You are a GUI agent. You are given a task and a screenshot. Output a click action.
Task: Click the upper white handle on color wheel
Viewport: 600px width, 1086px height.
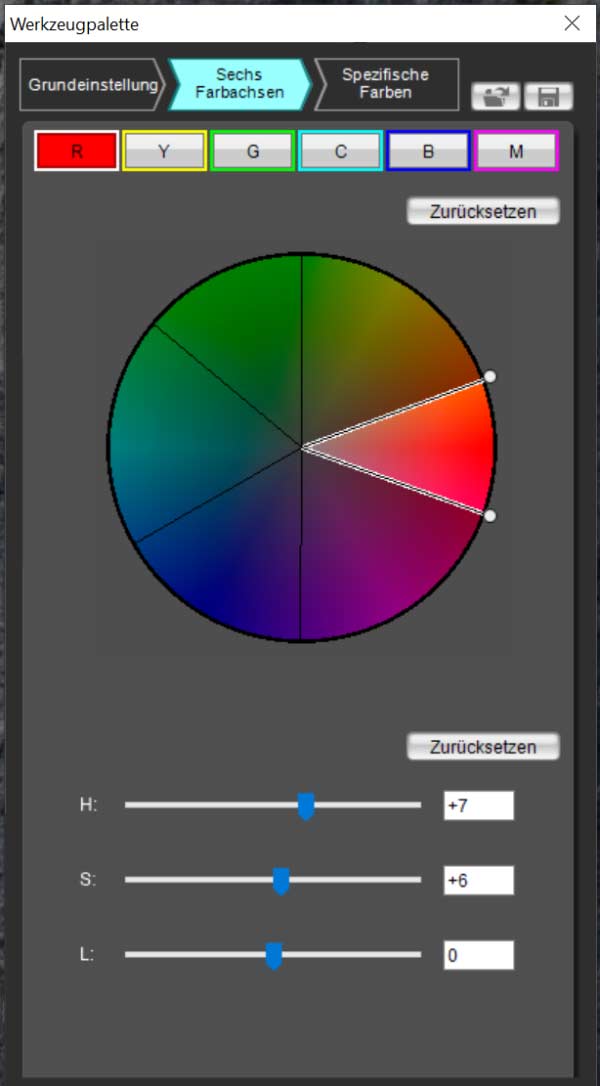tap(489, 376)
